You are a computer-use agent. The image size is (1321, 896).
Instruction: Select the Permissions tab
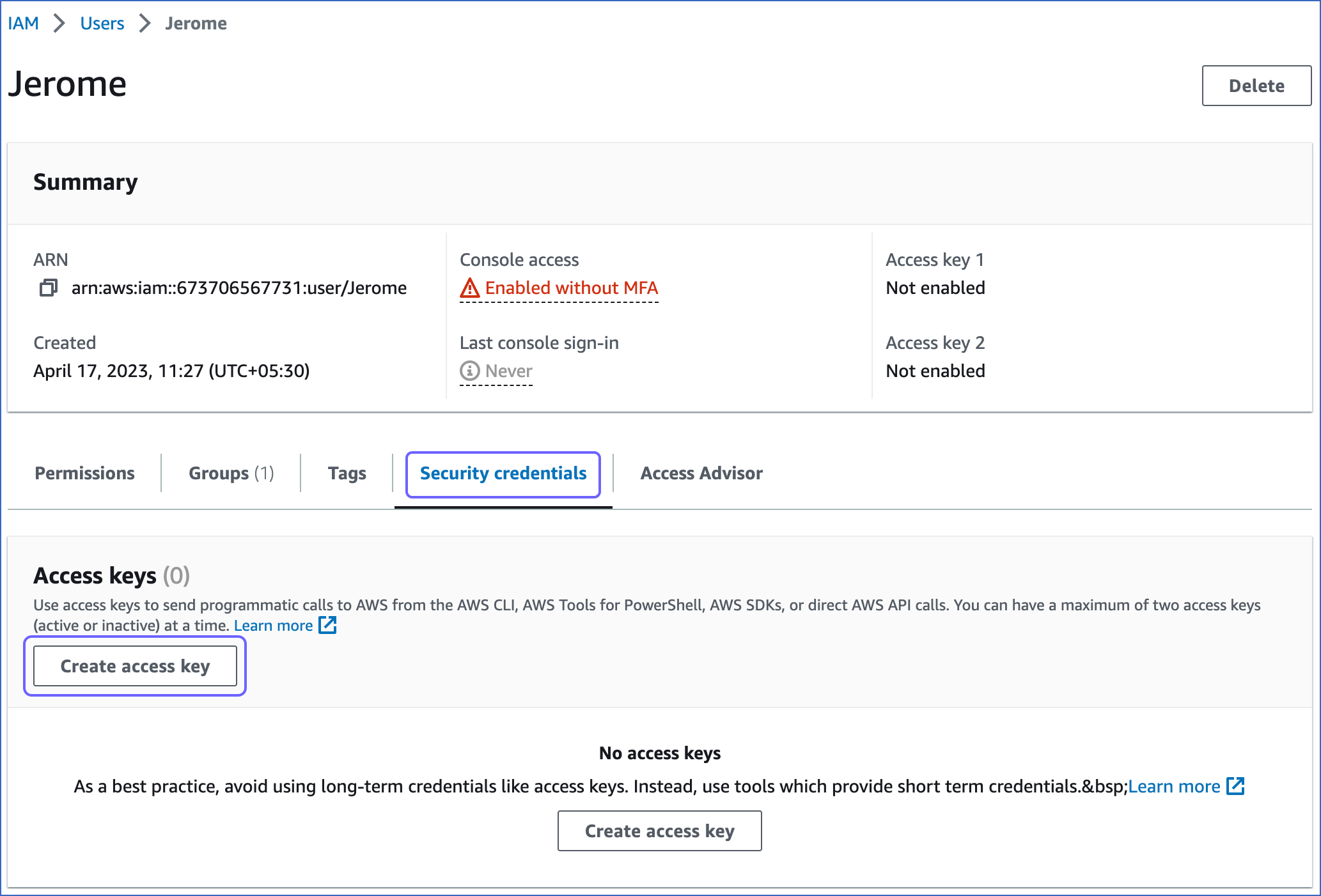point(84,473)
